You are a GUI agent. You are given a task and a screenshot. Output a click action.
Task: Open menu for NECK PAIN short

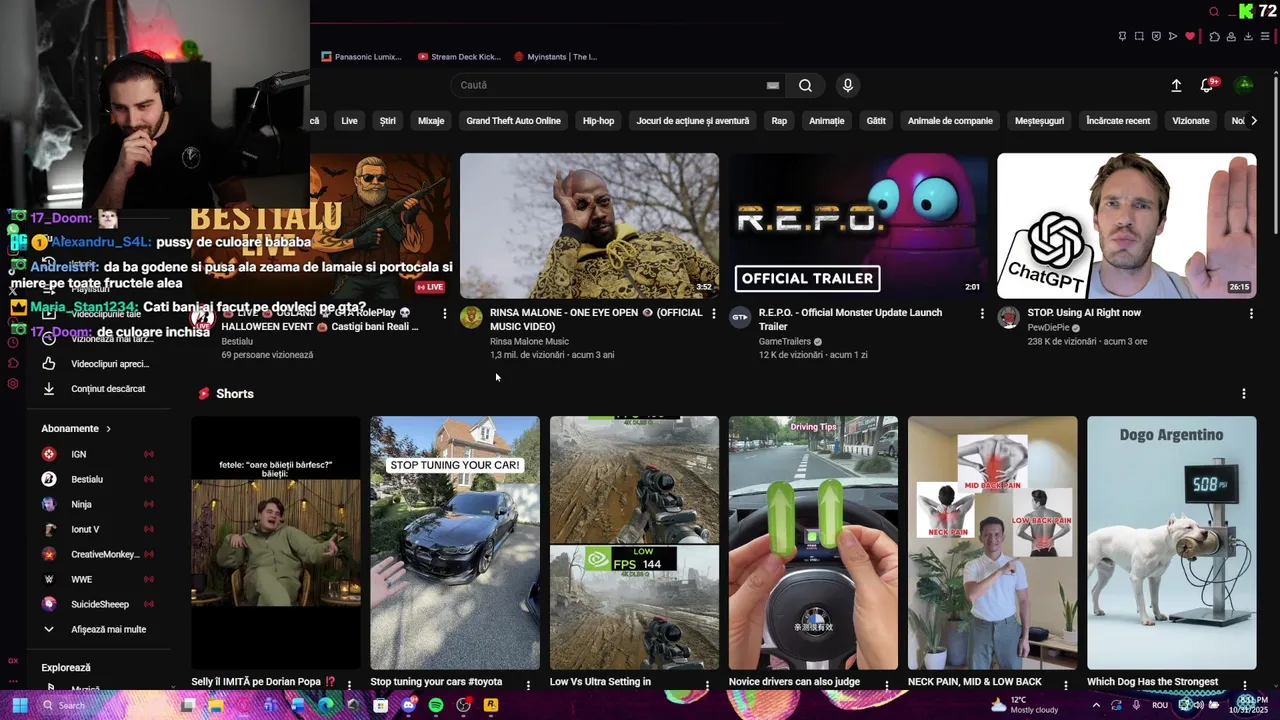(x=1065, y=685)
